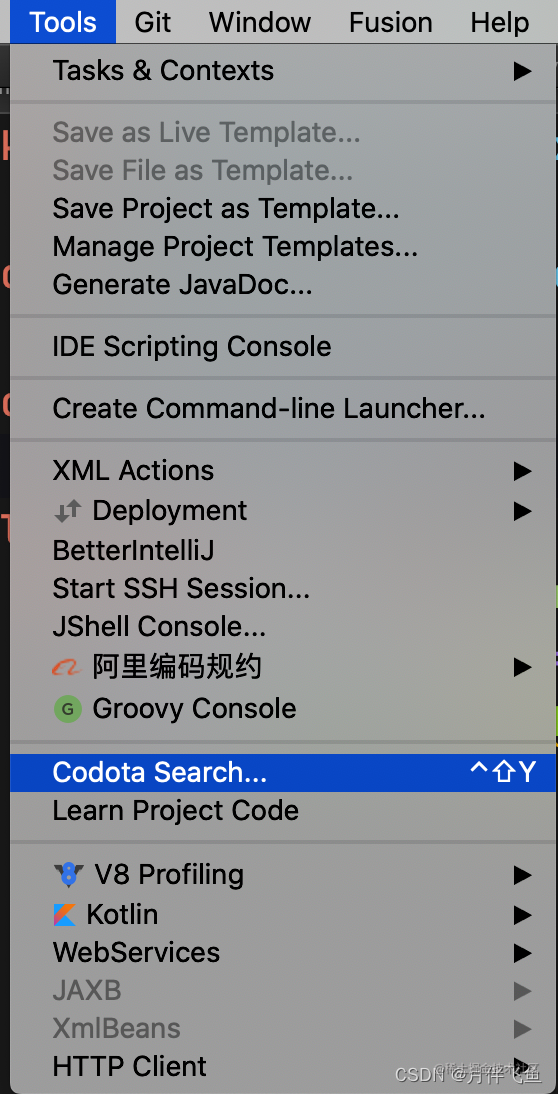
Task: Expand the XML Actions submenu arrow
Action: (522, 472)
